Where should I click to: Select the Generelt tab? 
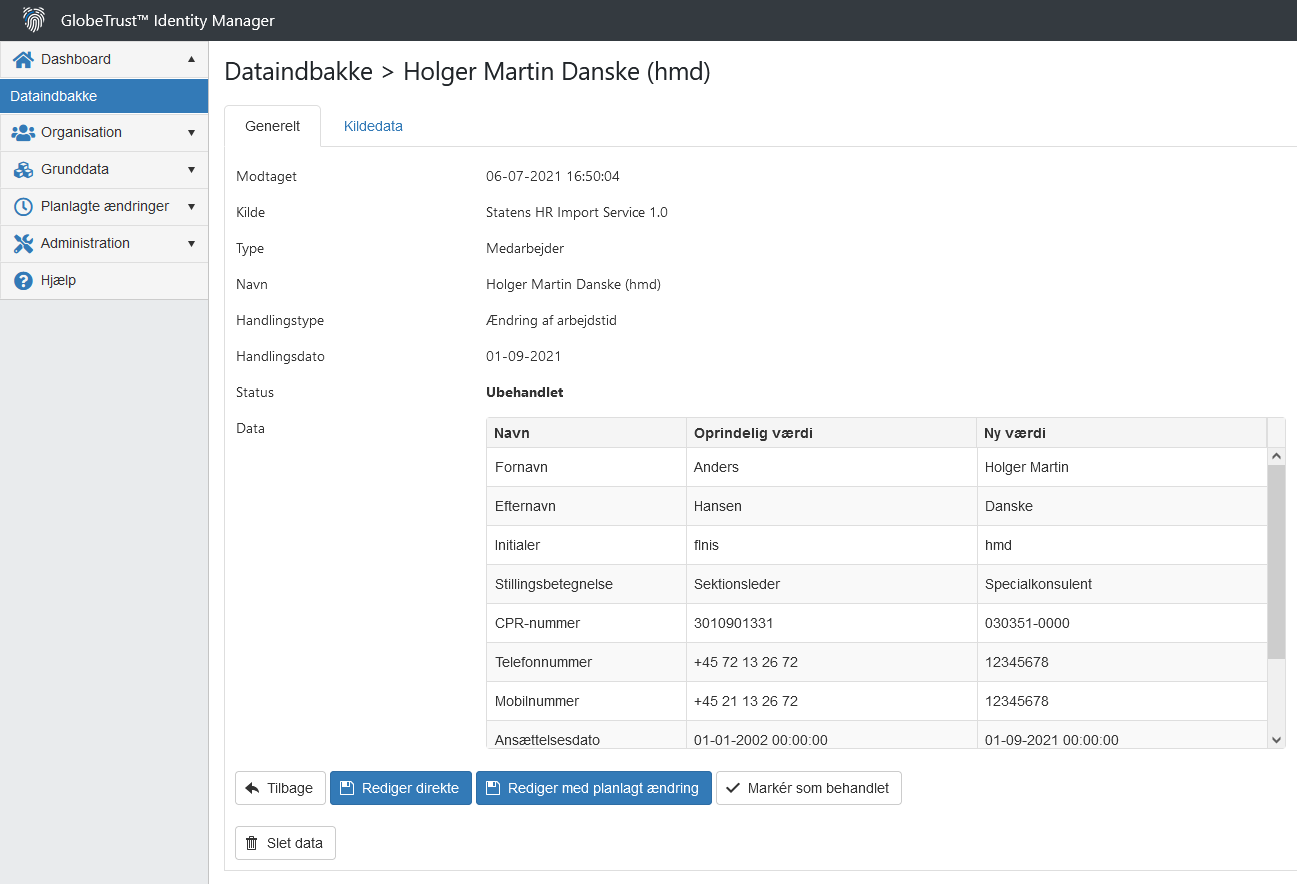tap(272, 126)
